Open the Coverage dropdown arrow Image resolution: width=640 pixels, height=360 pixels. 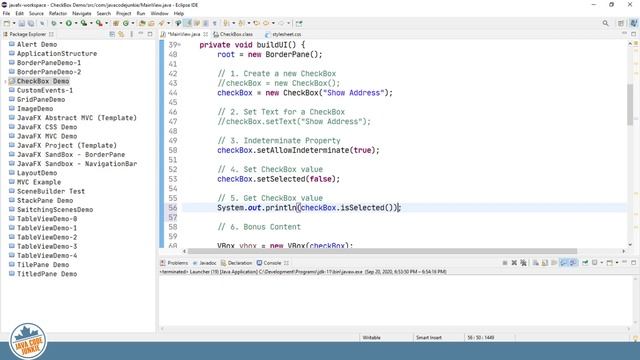[91, 24]
